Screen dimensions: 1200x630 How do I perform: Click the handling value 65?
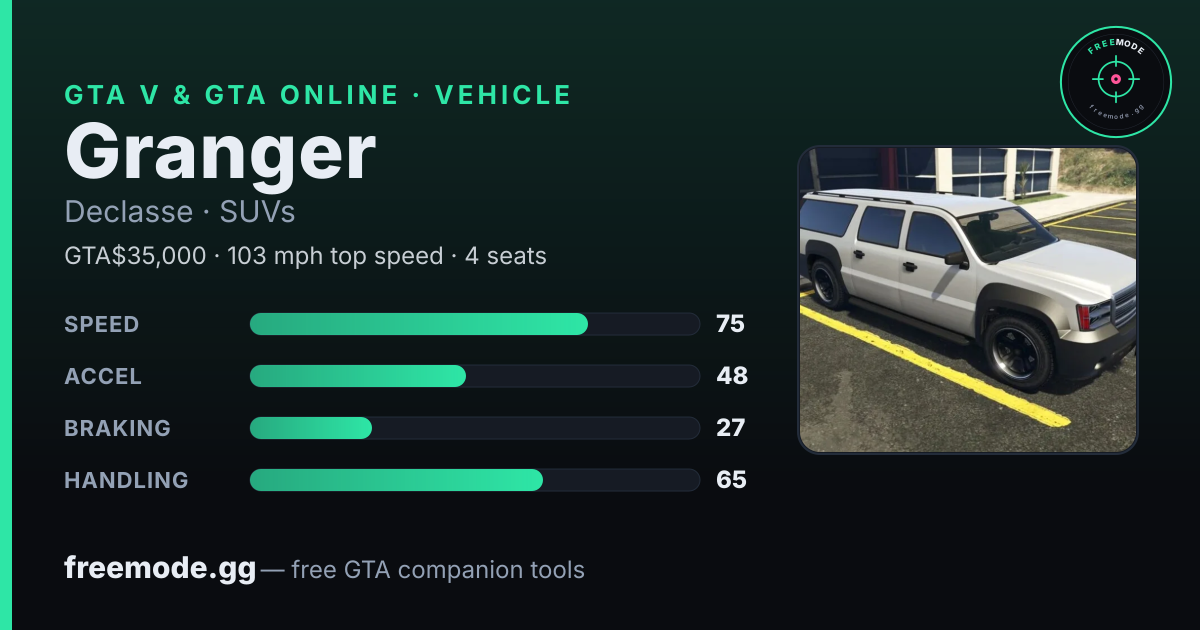tap(731, 480)
